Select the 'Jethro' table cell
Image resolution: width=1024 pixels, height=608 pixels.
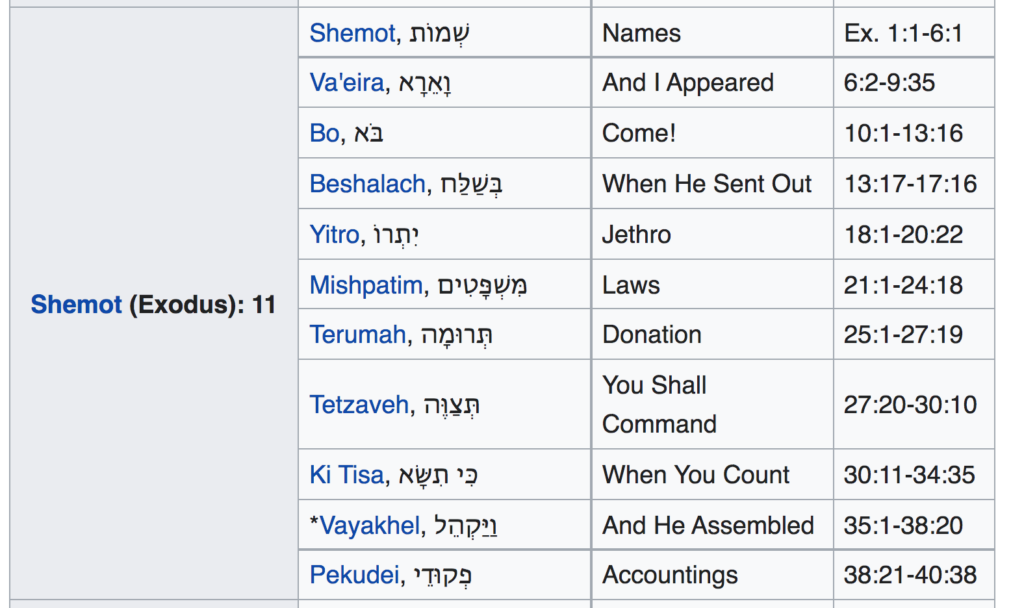[x=636, y=235]
